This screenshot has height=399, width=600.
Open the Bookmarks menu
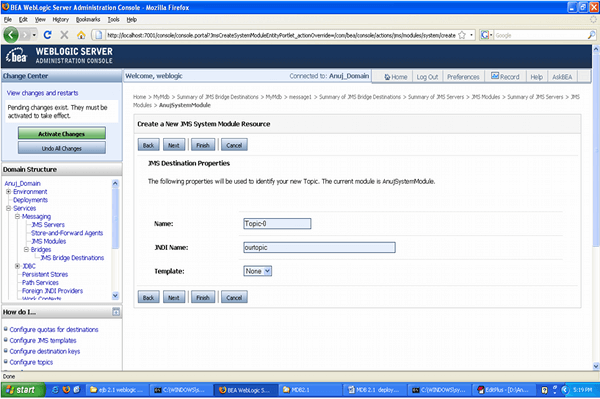[88, 20]
